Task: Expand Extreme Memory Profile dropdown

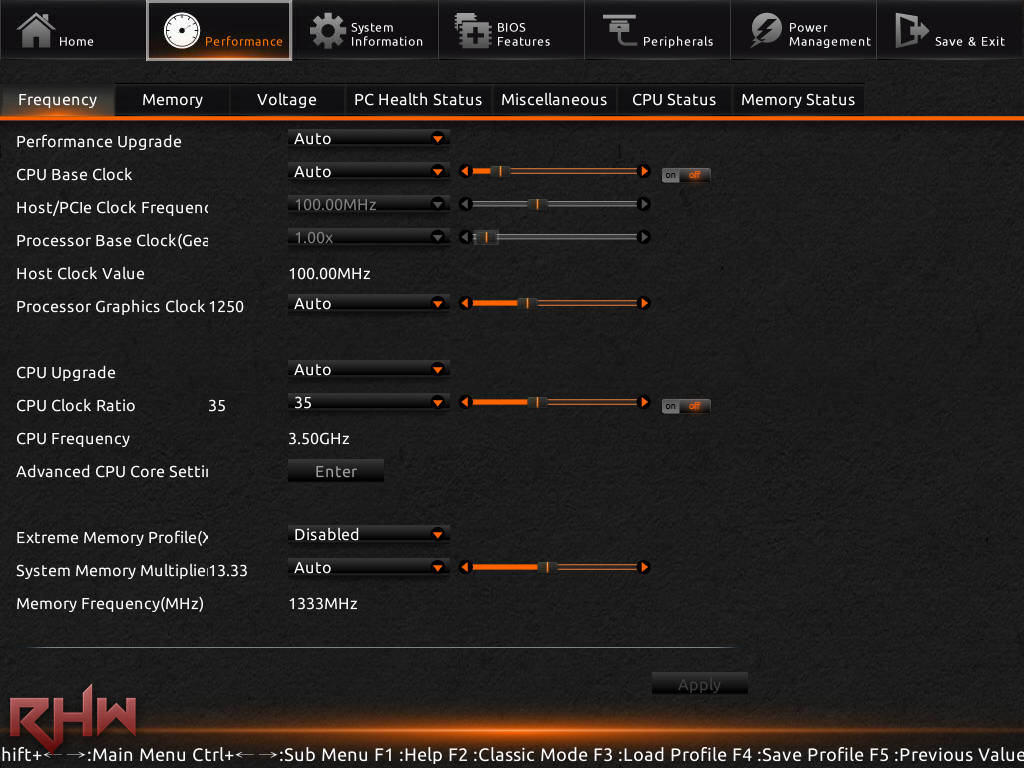Action: [368, 535]
